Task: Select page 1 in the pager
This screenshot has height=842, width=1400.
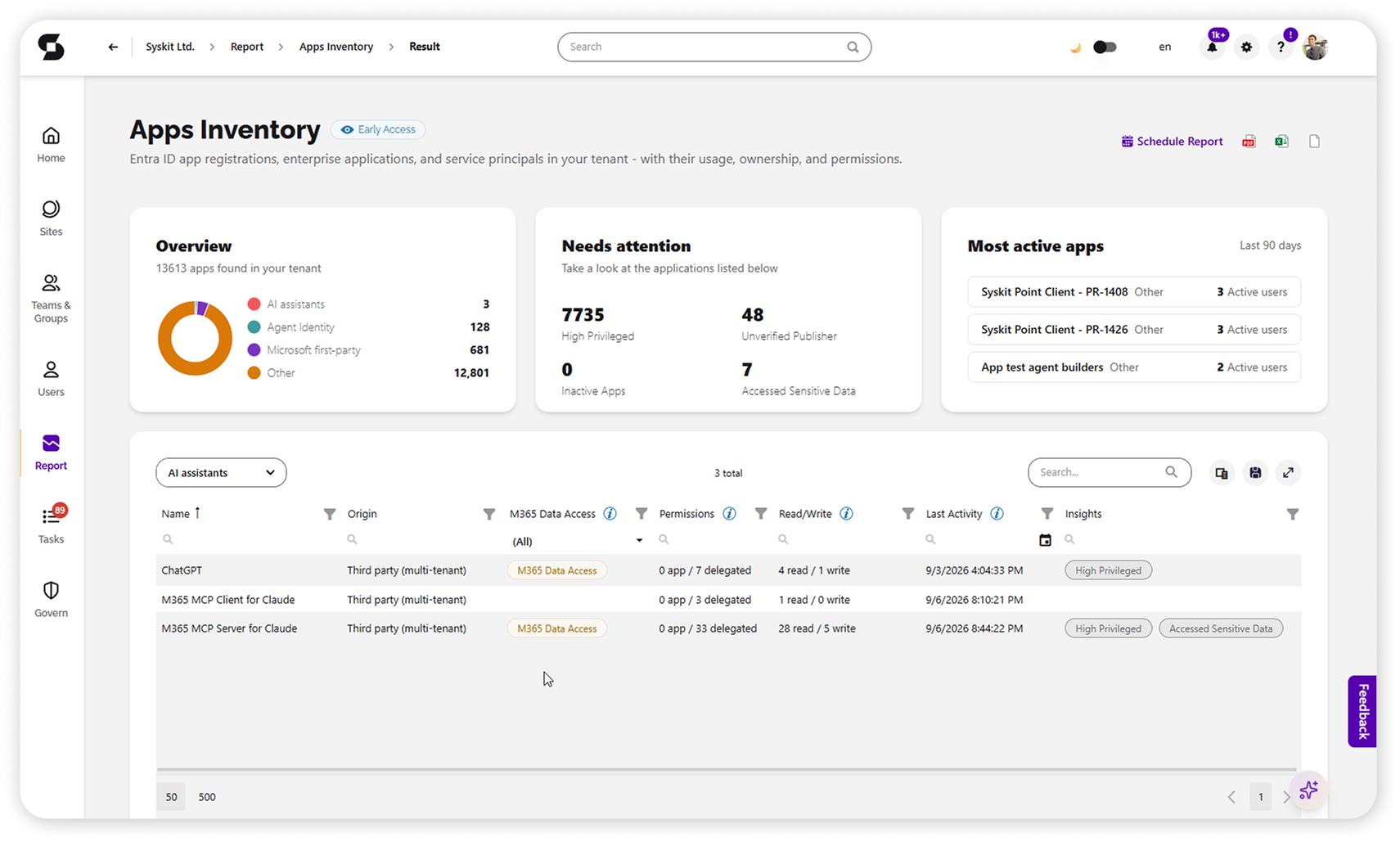Action: [1261, 797]
